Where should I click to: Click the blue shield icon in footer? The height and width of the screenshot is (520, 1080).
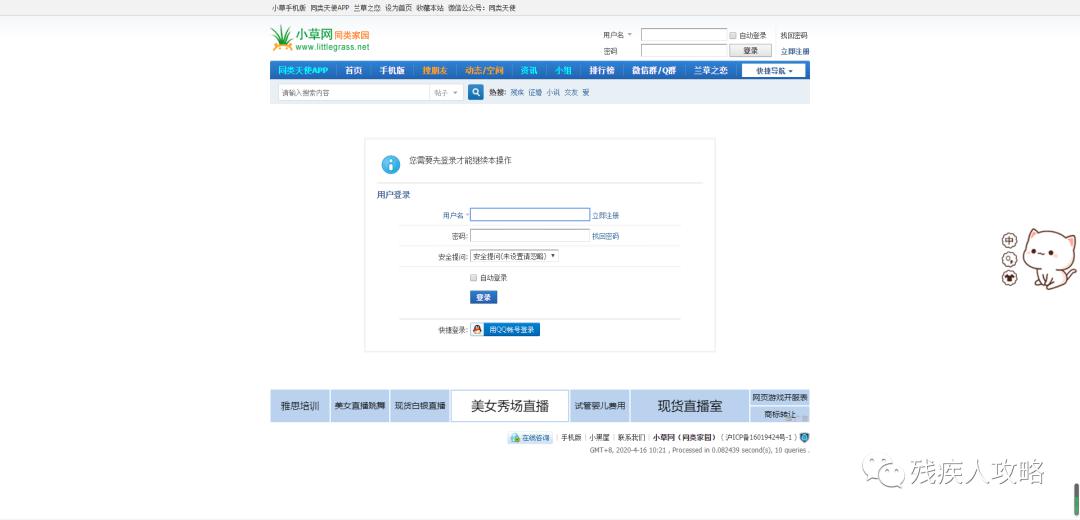point(804,437)
